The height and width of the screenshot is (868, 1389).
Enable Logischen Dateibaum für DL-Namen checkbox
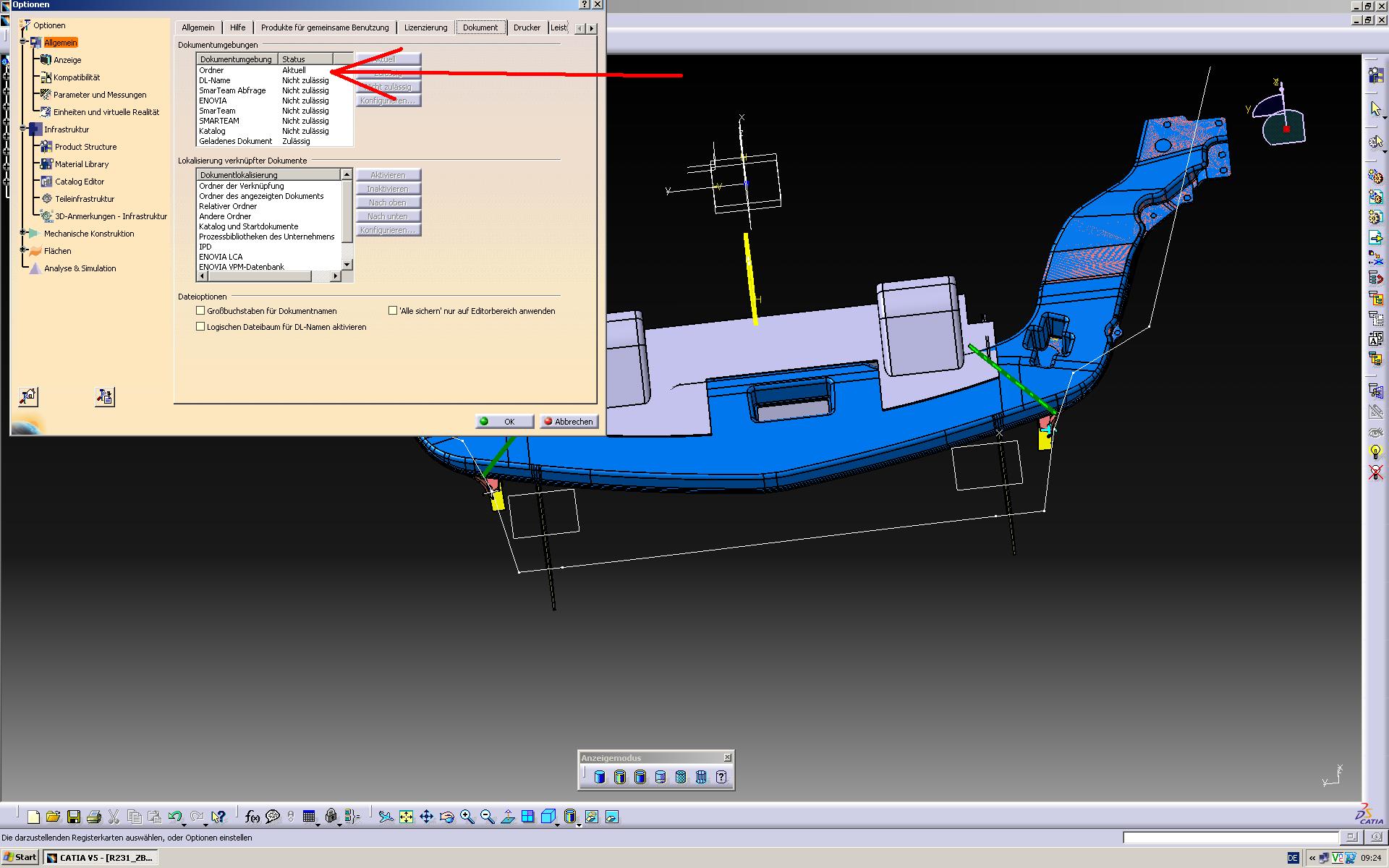point(200,326)
